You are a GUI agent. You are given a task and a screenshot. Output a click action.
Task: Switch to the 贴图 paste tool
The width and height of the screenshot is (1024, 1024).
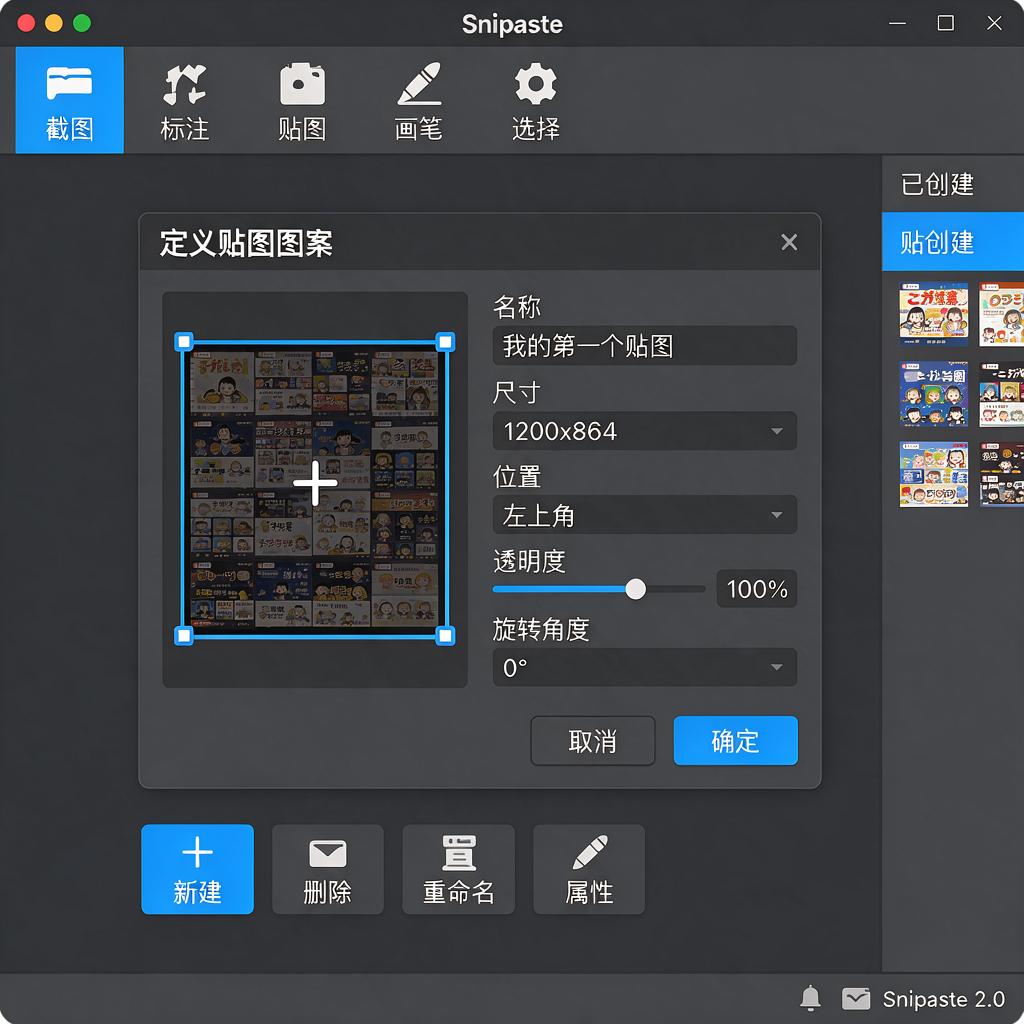click(302, 103)
